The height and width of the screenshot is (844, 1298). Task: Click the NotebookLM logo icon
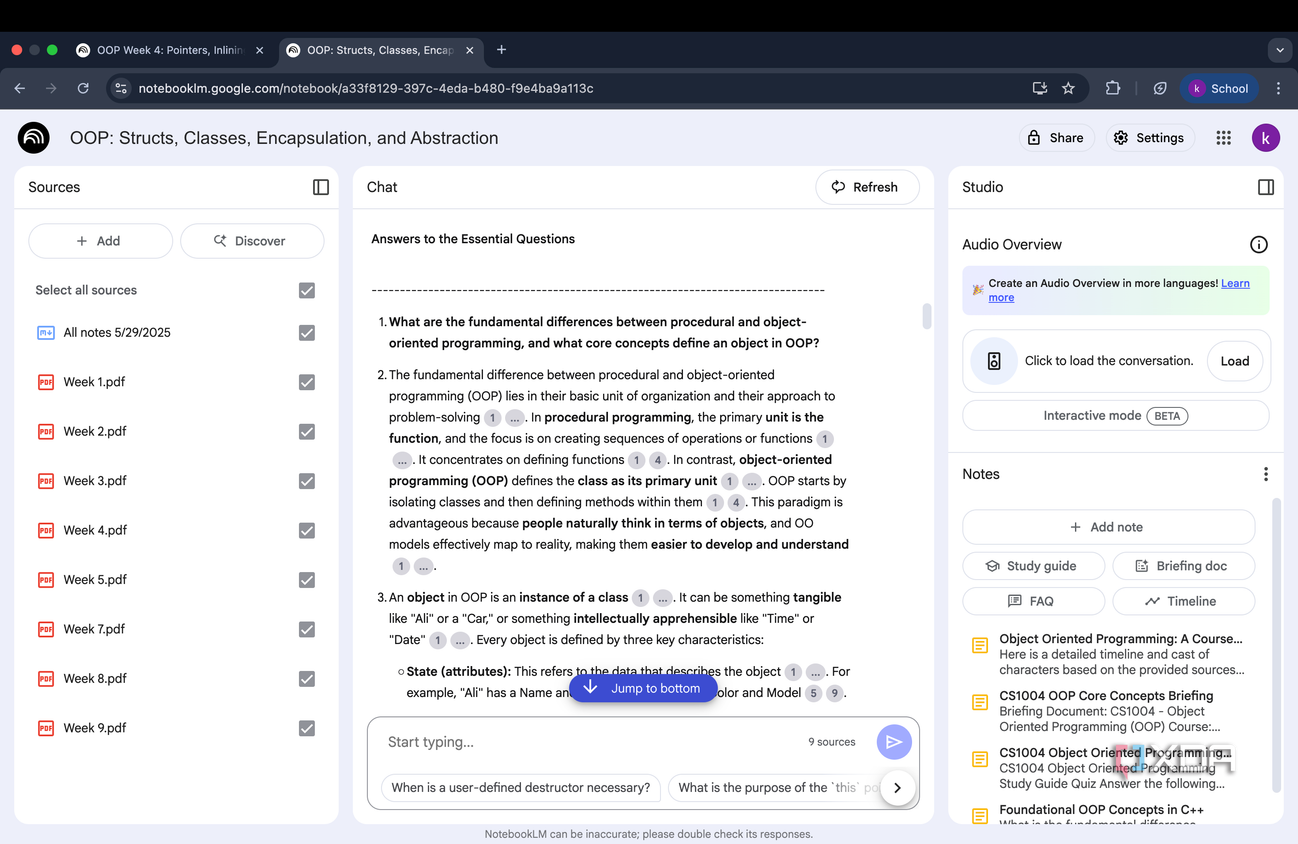[34, 138]
